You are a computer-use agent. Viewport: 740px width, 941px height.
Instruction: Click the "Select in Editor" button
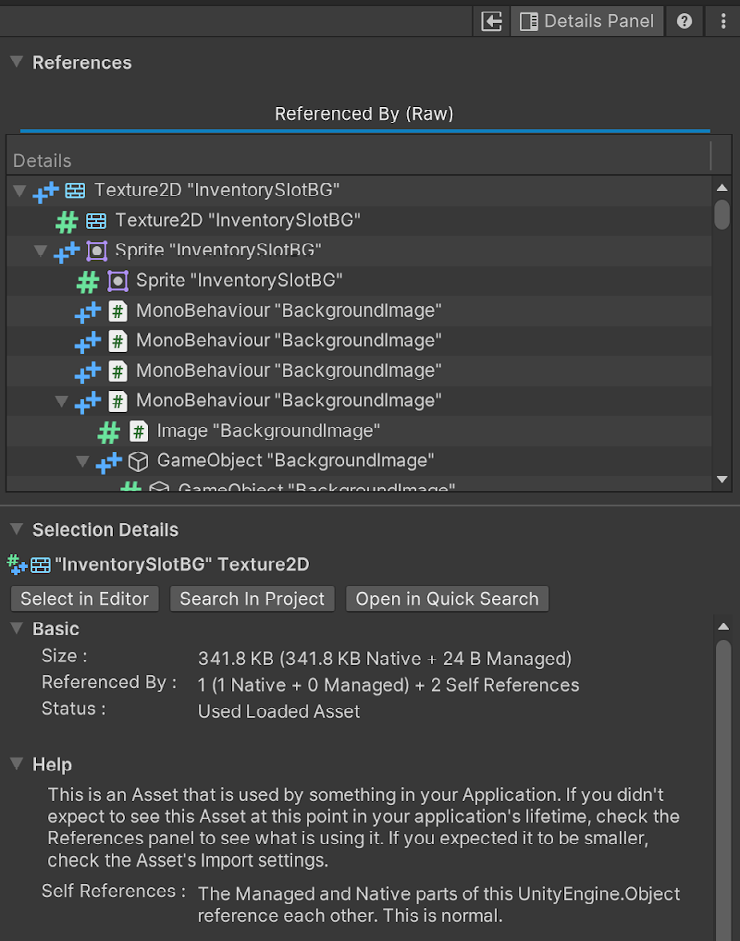click(84, 598)
